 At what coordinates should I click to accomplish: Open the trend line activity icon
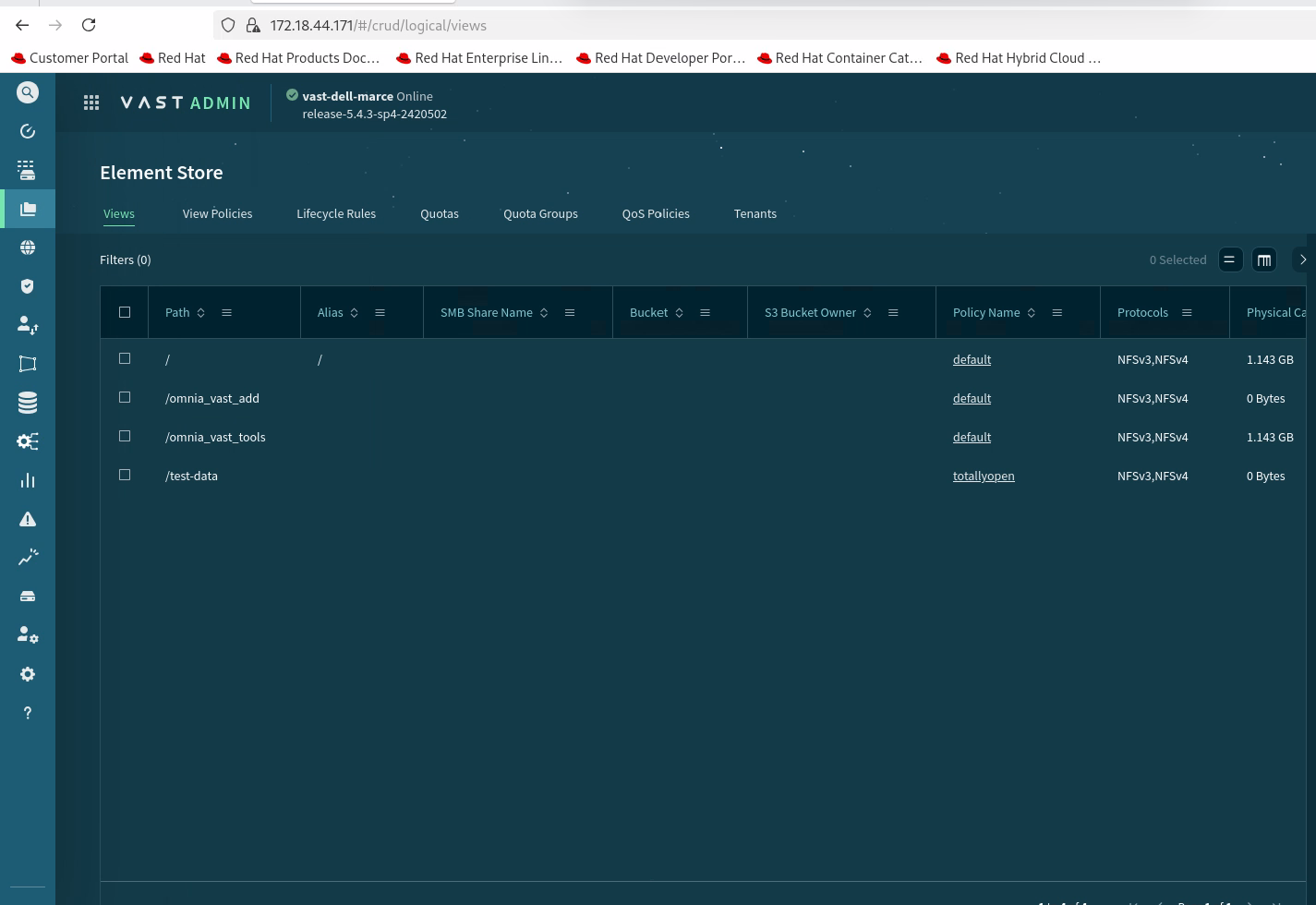[x=28, y=558]
